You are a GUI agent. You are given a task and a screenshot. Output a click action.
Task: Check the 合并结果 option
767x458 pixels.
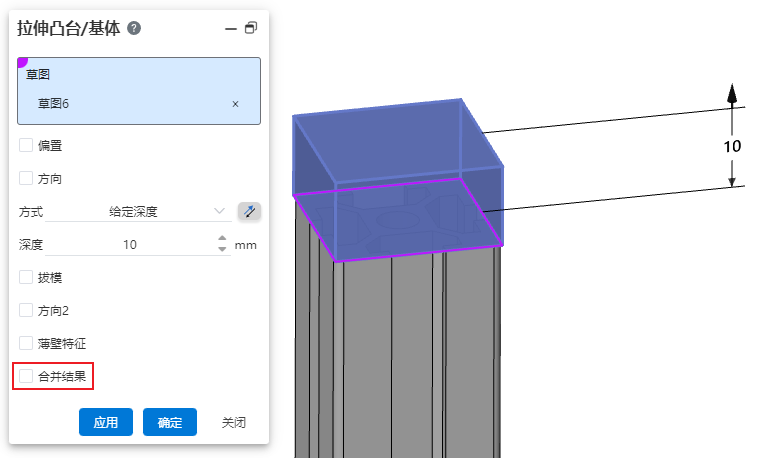point(26,376)
